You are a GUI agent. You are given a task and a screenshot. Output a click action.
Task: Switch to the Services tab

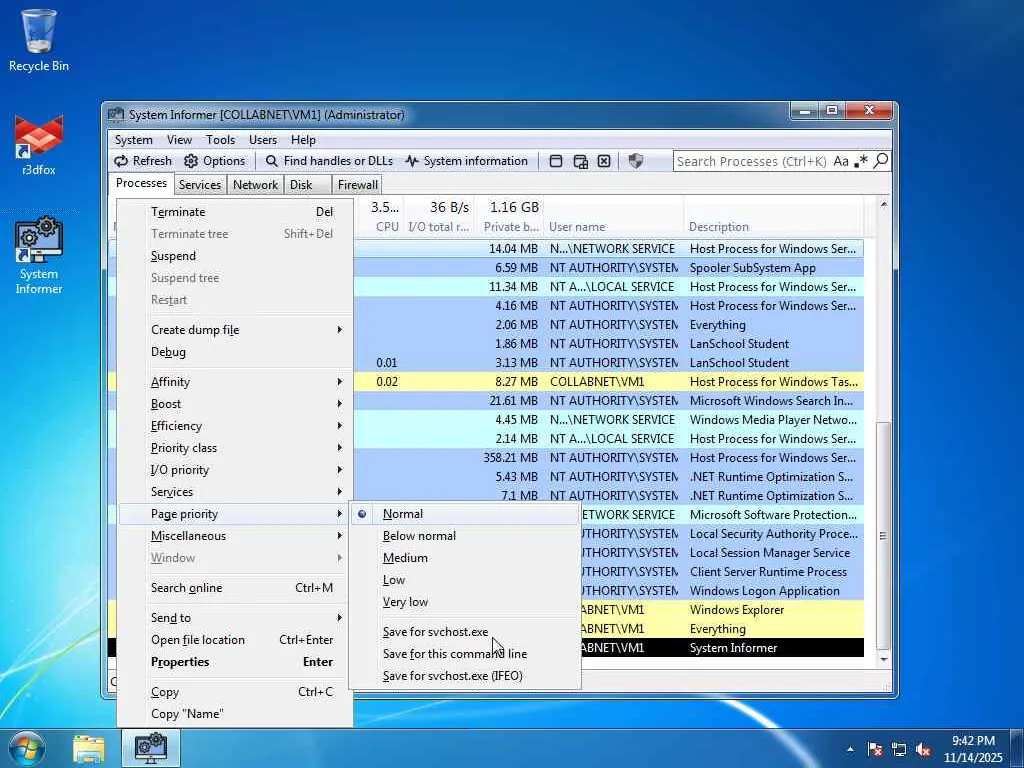(200, 185)
